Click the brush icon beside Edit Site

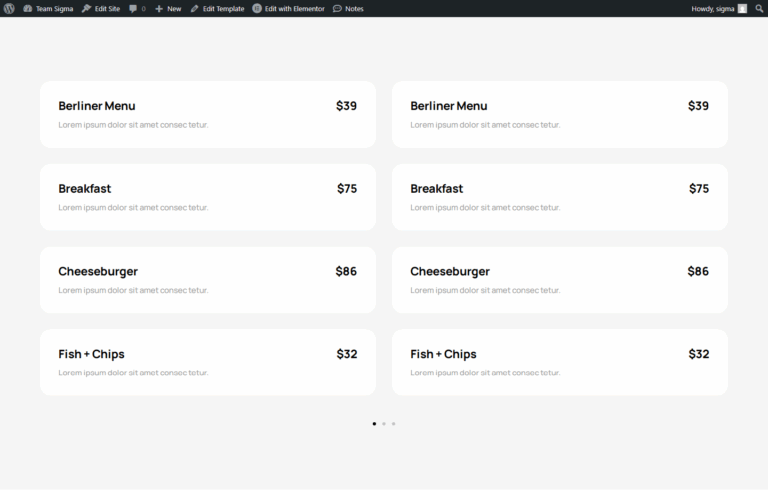pos(86,8)
